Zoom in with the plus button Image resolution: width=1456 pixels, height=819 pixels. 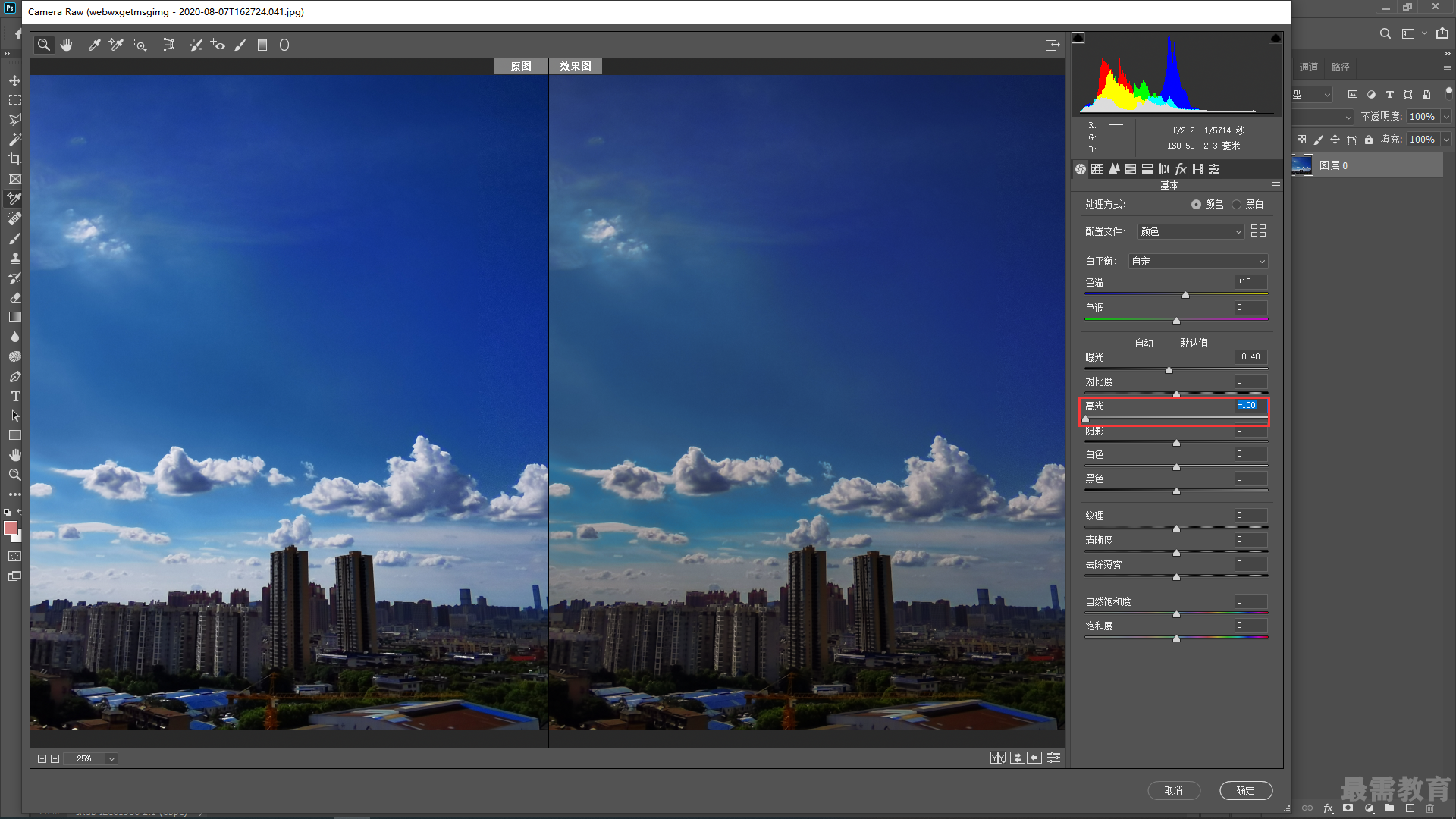(x=55, y=758)
